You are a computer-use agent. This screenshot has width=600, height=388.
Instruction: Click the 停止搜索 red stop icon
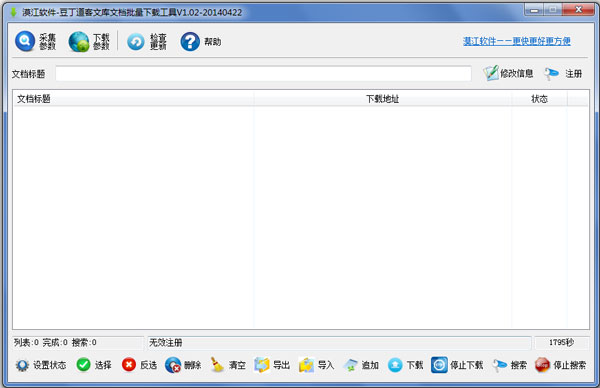coord(542,365)
